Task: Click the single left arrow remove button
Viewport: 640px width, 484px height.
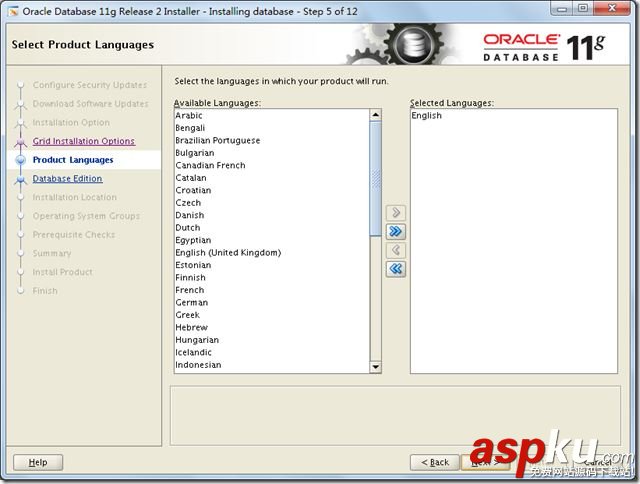Action: [x=396, y=250]
